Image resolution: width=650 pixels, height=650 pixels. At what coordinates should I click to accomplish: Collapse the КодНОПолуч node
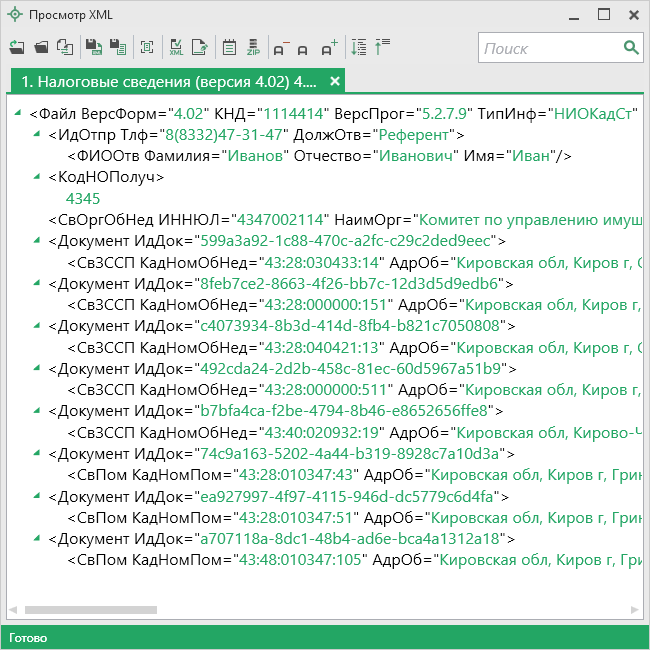pos(38,177)
